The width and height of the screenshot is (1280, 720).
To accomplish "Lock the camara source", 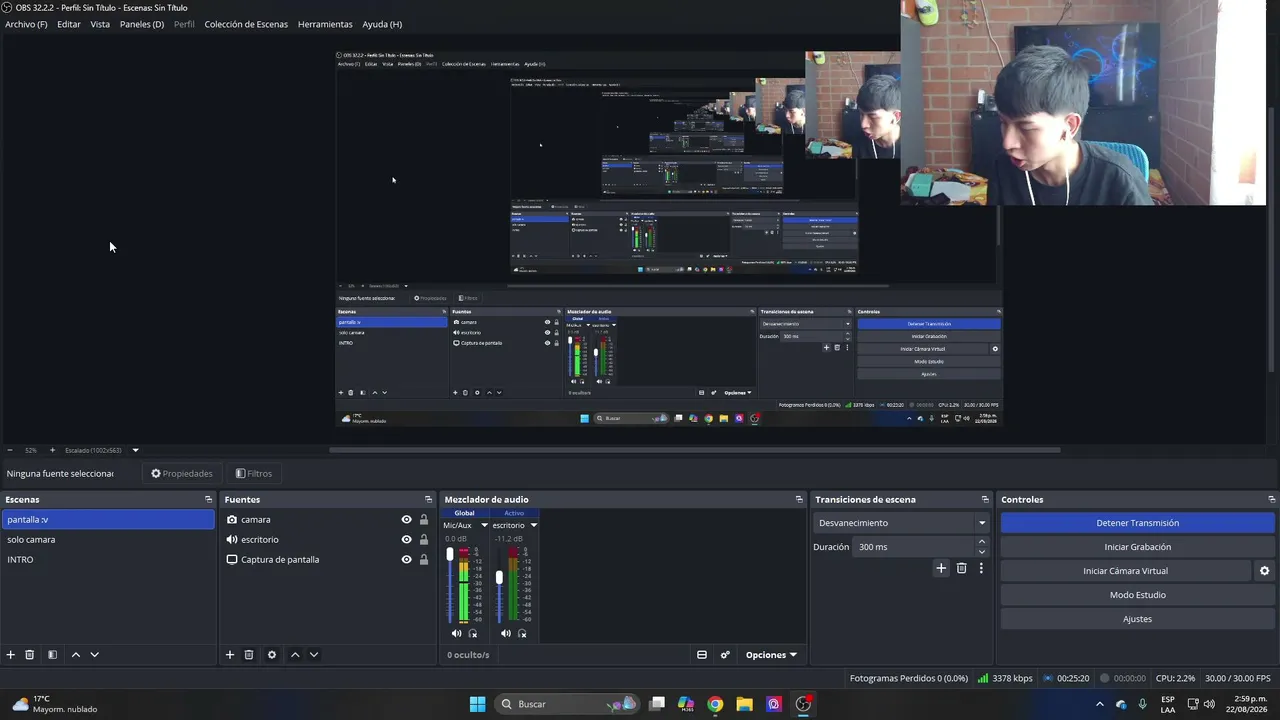I will (x=424, y=520).
